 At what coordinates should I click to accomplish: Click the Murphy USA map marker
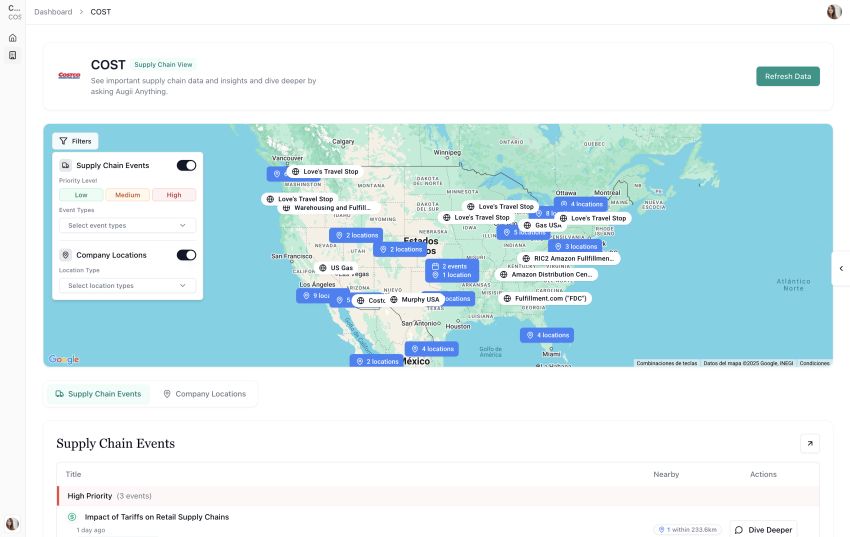tap(415, 299)
